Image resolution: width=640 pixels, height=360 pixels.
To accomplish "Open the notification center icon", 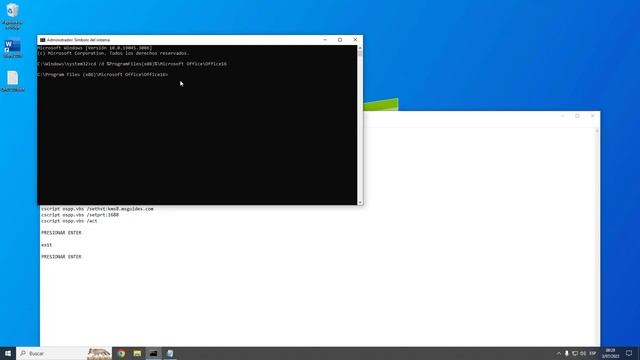I will (629, 353).
